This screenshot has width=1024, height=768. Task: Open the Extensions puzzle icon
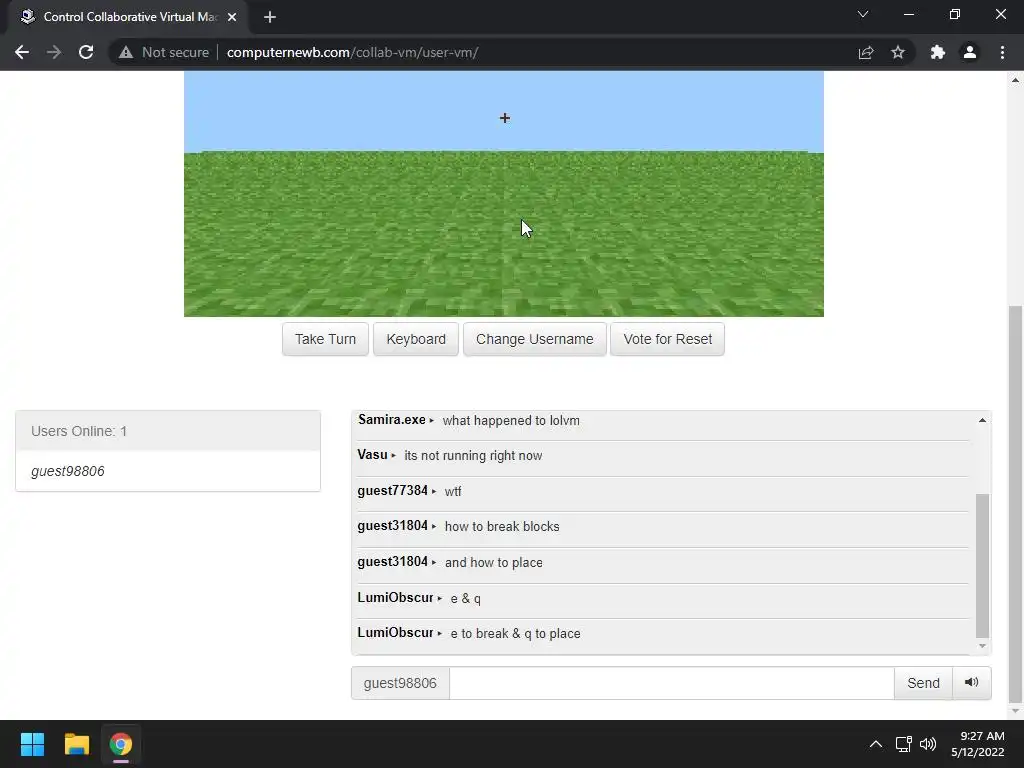tap(938, 52)
